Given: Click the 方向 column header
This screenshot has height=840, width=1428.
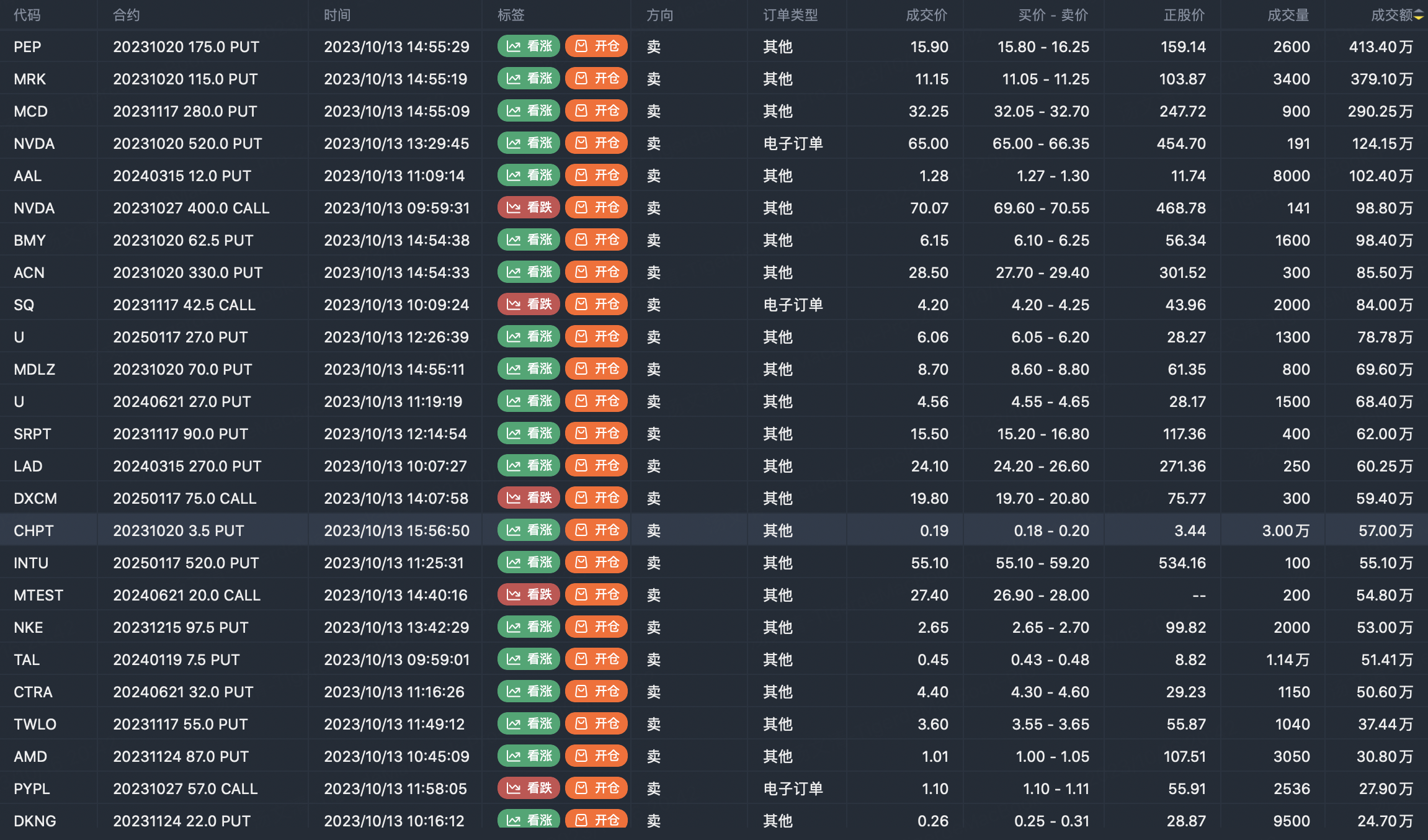Looking at the screenshot, I should tap(660, 15).
